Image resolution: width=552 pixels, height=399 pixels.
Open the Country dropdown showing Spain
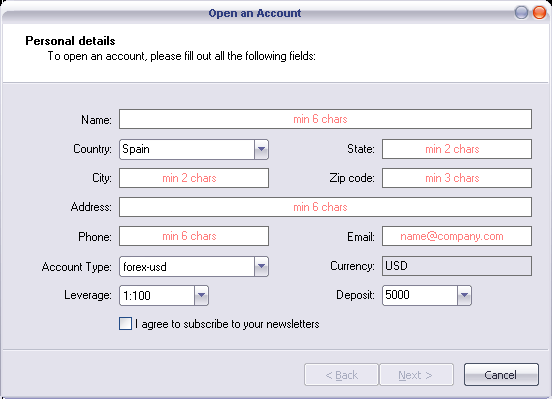(x=194, y=149)
